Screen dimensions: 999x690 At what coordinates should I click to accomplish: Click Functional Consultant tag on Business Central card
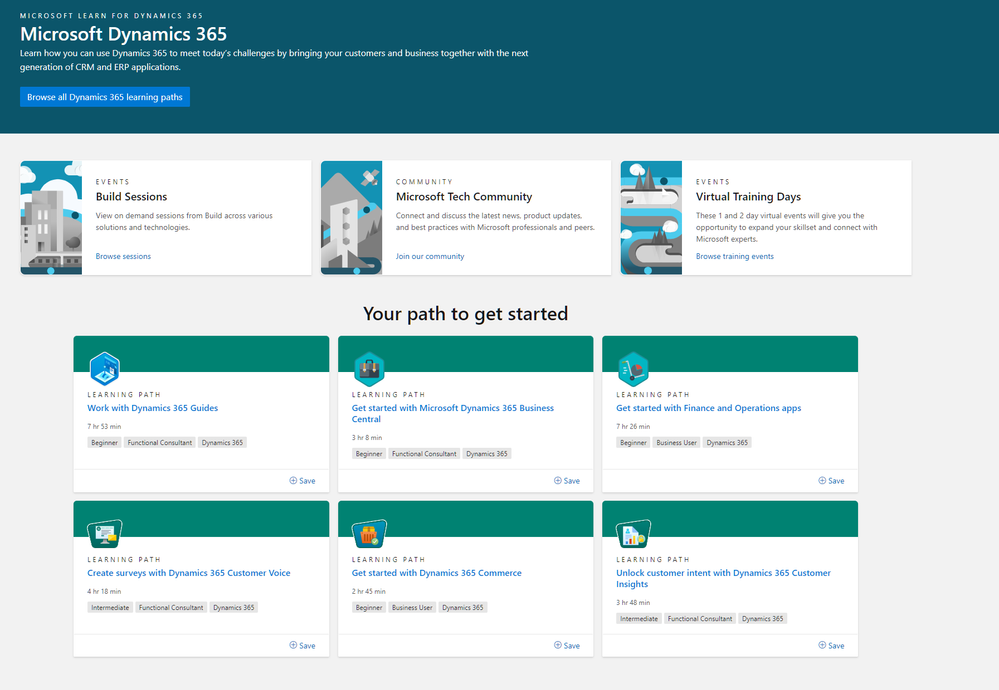(424, 454)
